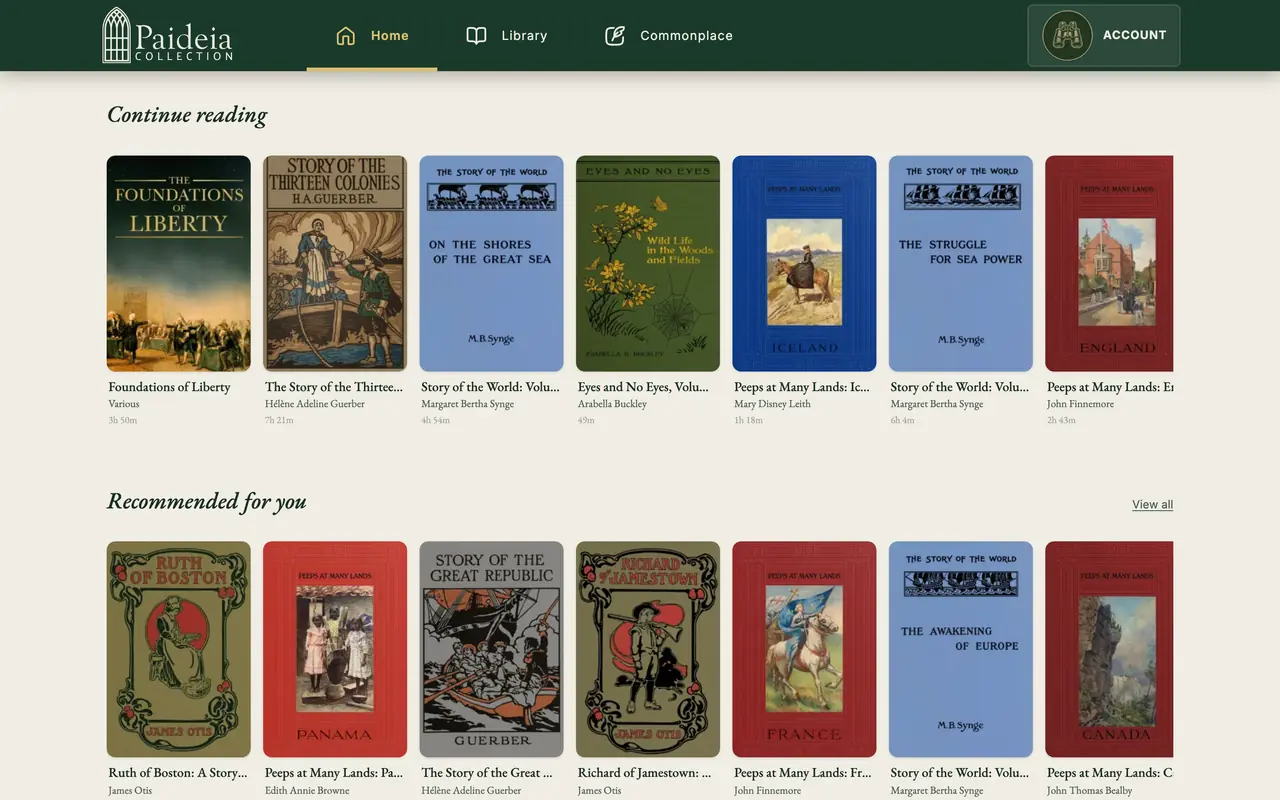Click Recommended for you heading
Image resolution: width=1280 pixels, height=800 pixels.
[x=207, y=502]
